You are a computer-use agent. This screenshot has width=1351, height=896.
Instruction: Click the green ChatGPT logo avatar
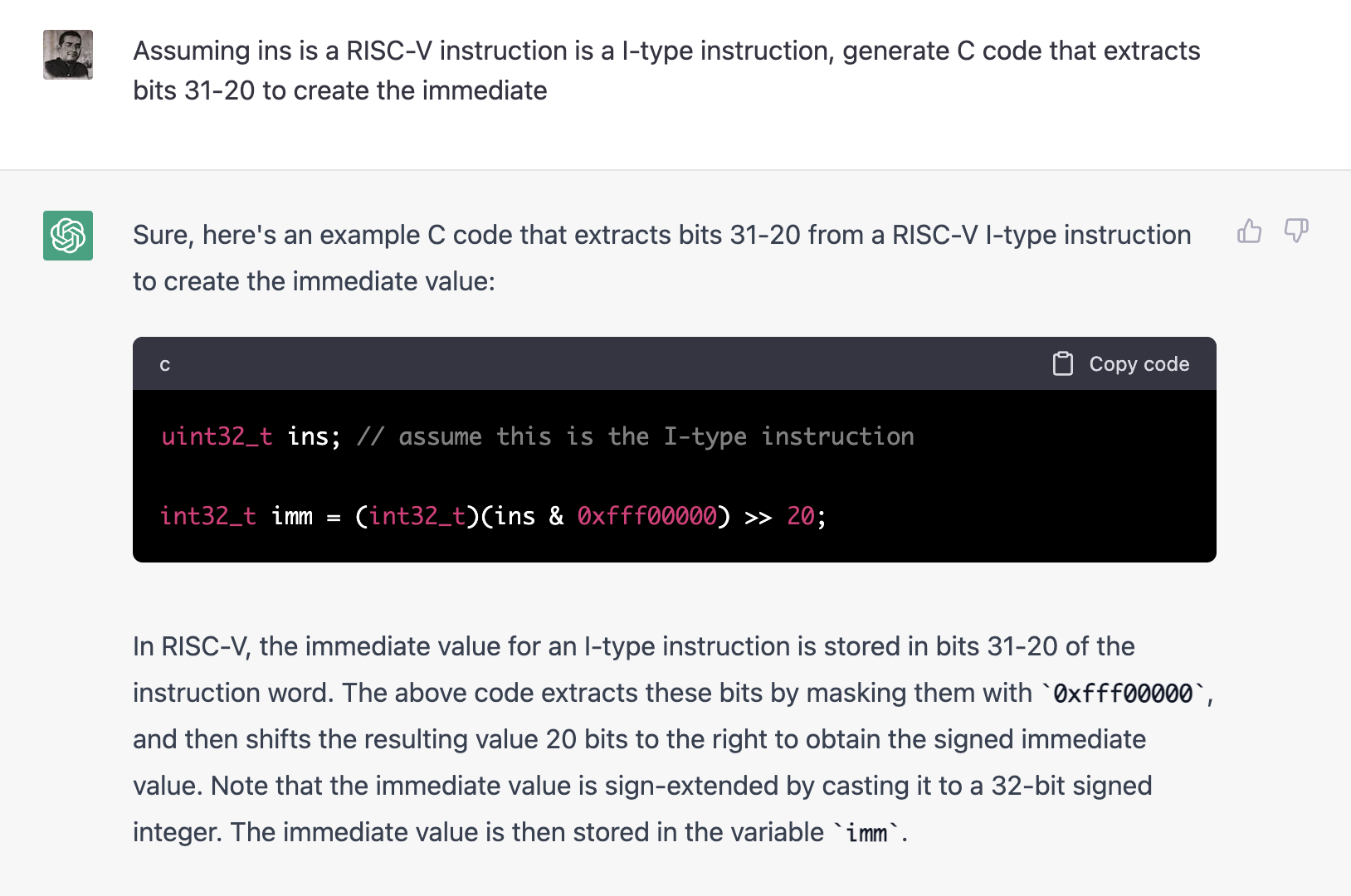coord(68,236)
